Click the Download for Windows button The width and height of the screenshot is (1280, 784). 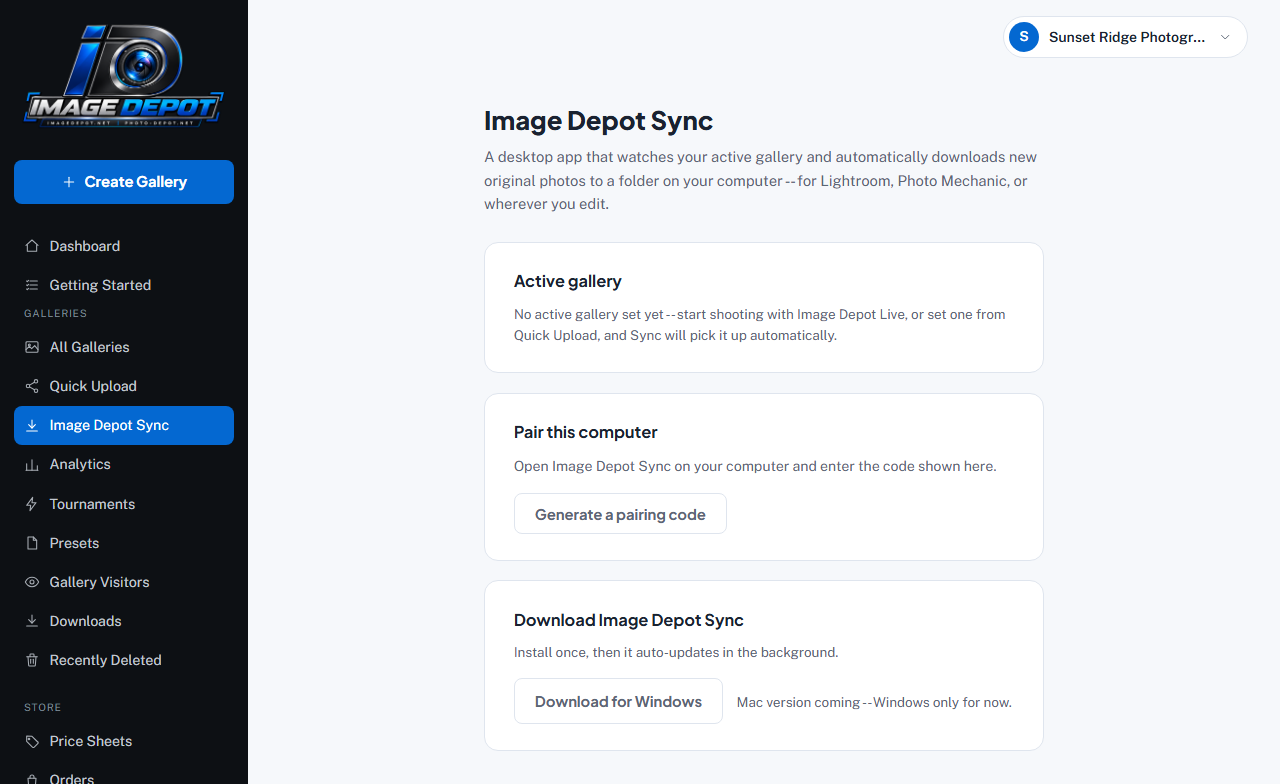(x=618, y=701)
